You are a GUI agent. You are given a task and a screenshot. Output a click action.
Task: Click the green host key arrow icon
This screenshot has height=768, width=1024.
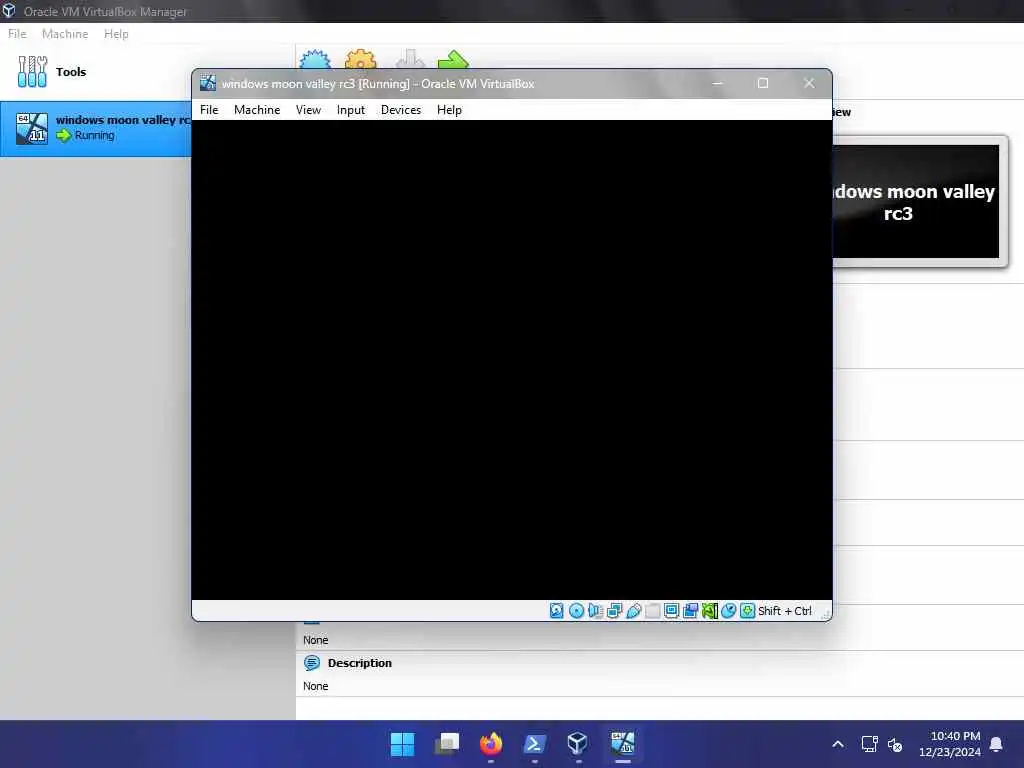tap(748, 611)
